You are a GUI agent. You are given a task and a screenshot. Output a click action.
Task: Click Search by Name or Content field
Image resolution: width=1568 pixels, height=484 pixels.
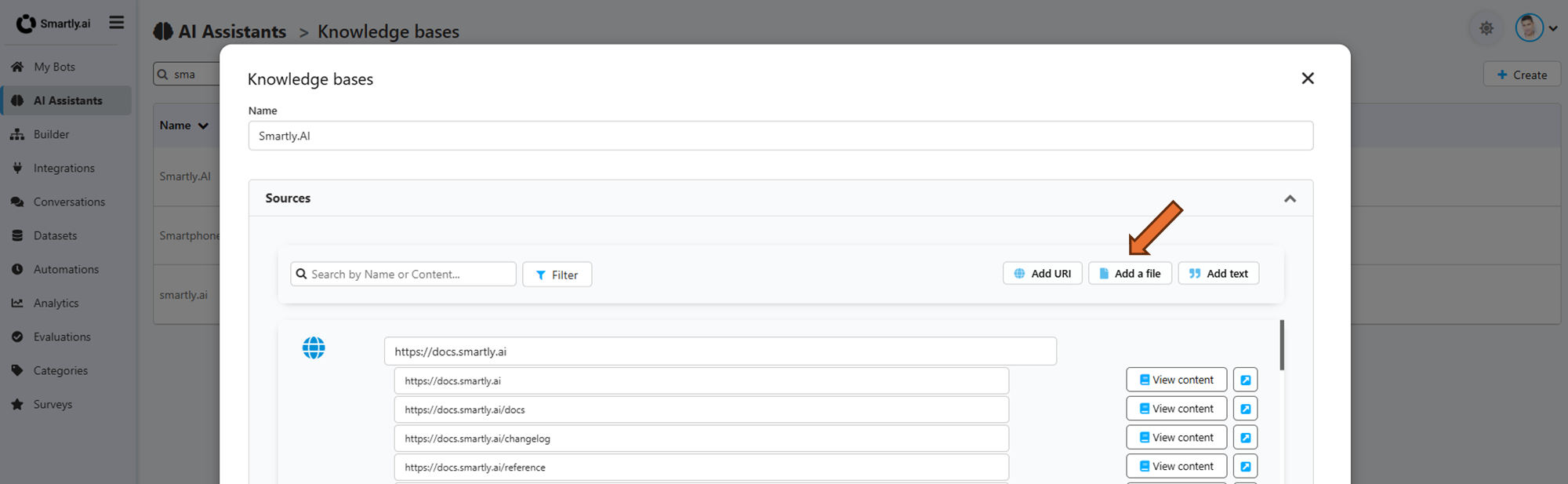pos(403,274)
